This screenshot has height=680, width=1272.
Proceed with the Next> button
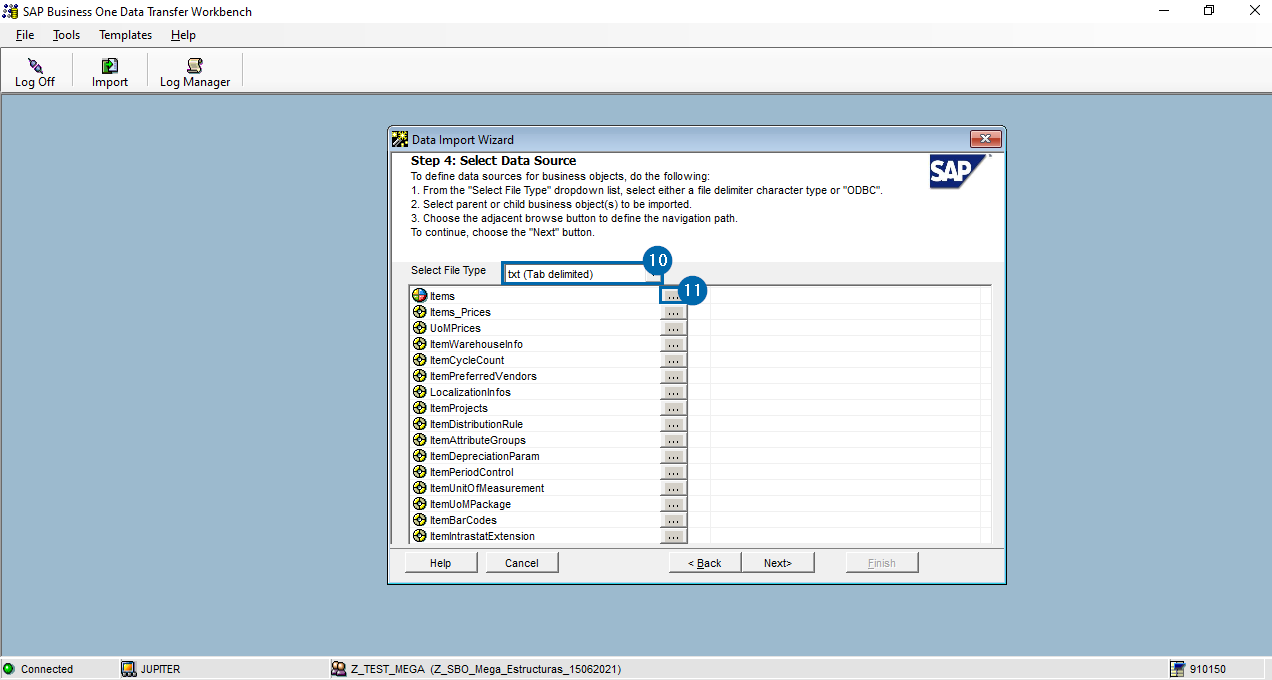pos(778,563)
